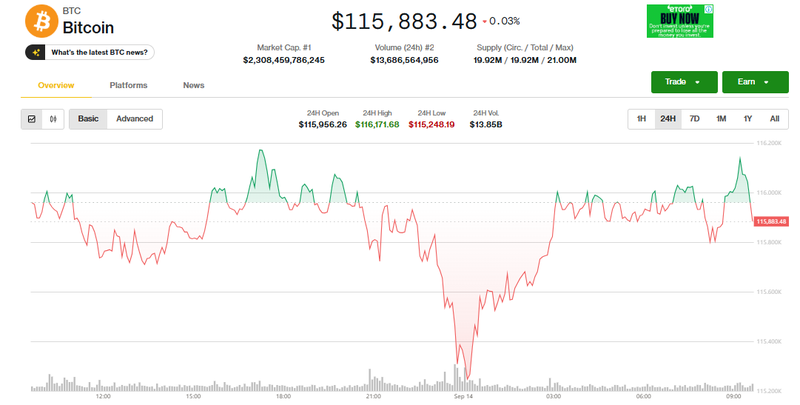Go to the News tab
The image size is (800, 405).
click(193, 86)
